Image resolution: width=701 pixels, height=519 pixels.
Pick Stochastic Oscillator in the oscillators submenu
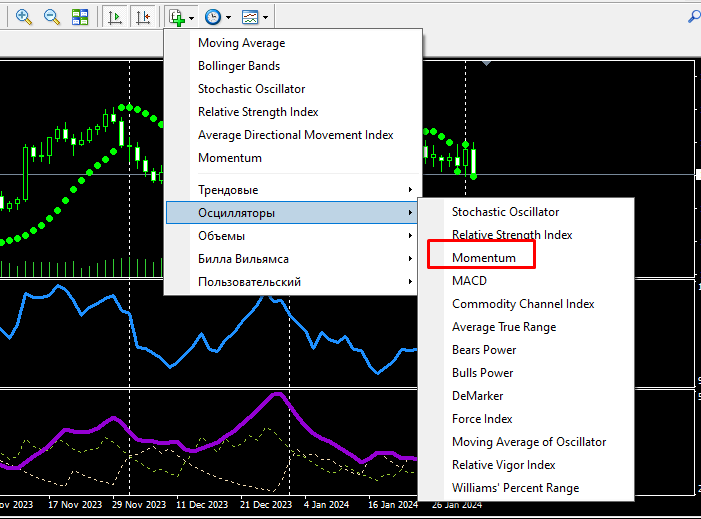pos(526,212)
